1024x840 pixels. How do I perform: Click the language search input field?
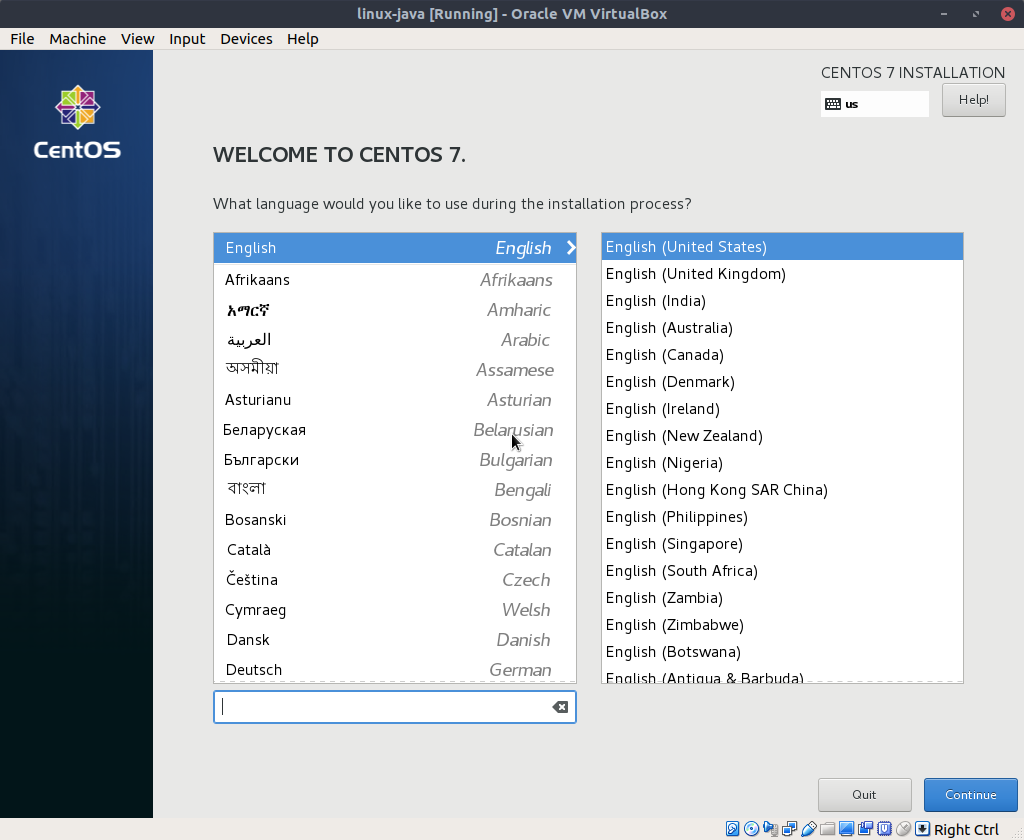tap(394, 707)
